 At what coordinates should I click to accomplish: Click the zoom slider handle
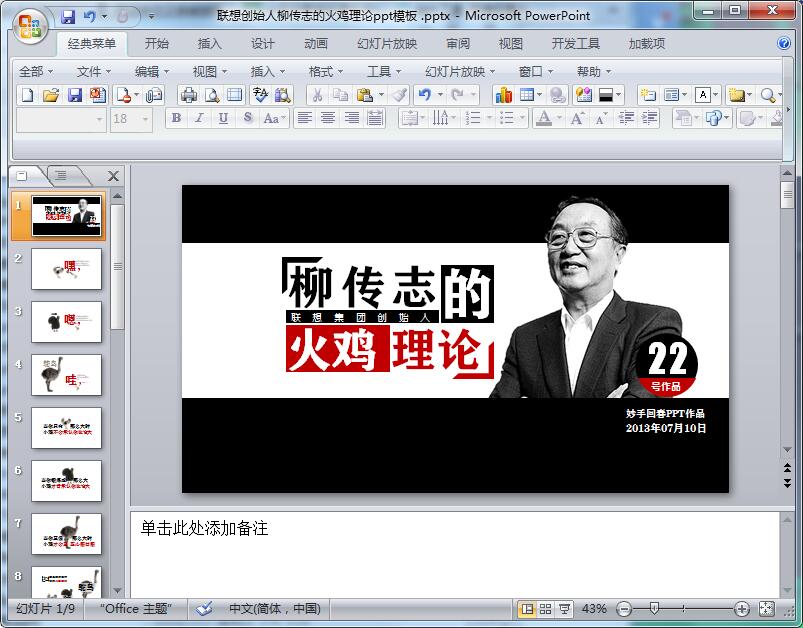click(654, 609)
